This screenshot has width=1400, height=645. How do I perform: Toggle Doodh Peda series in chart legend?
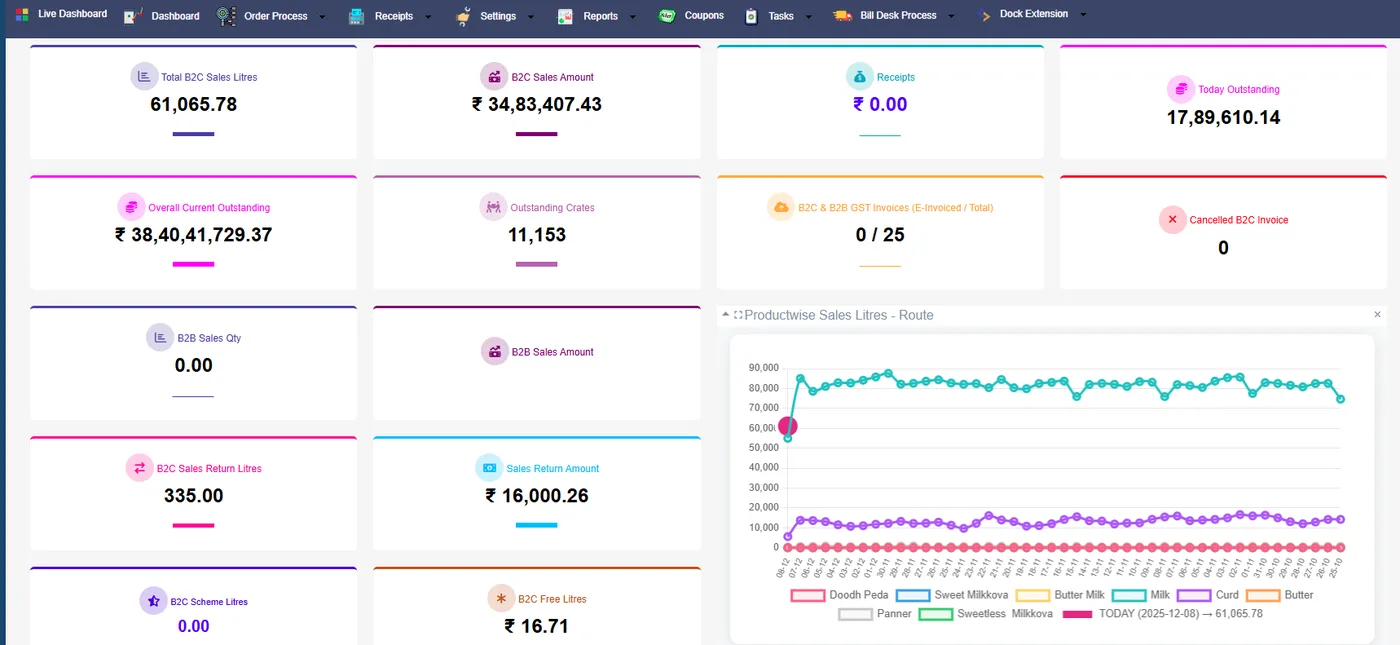point(839,595)
